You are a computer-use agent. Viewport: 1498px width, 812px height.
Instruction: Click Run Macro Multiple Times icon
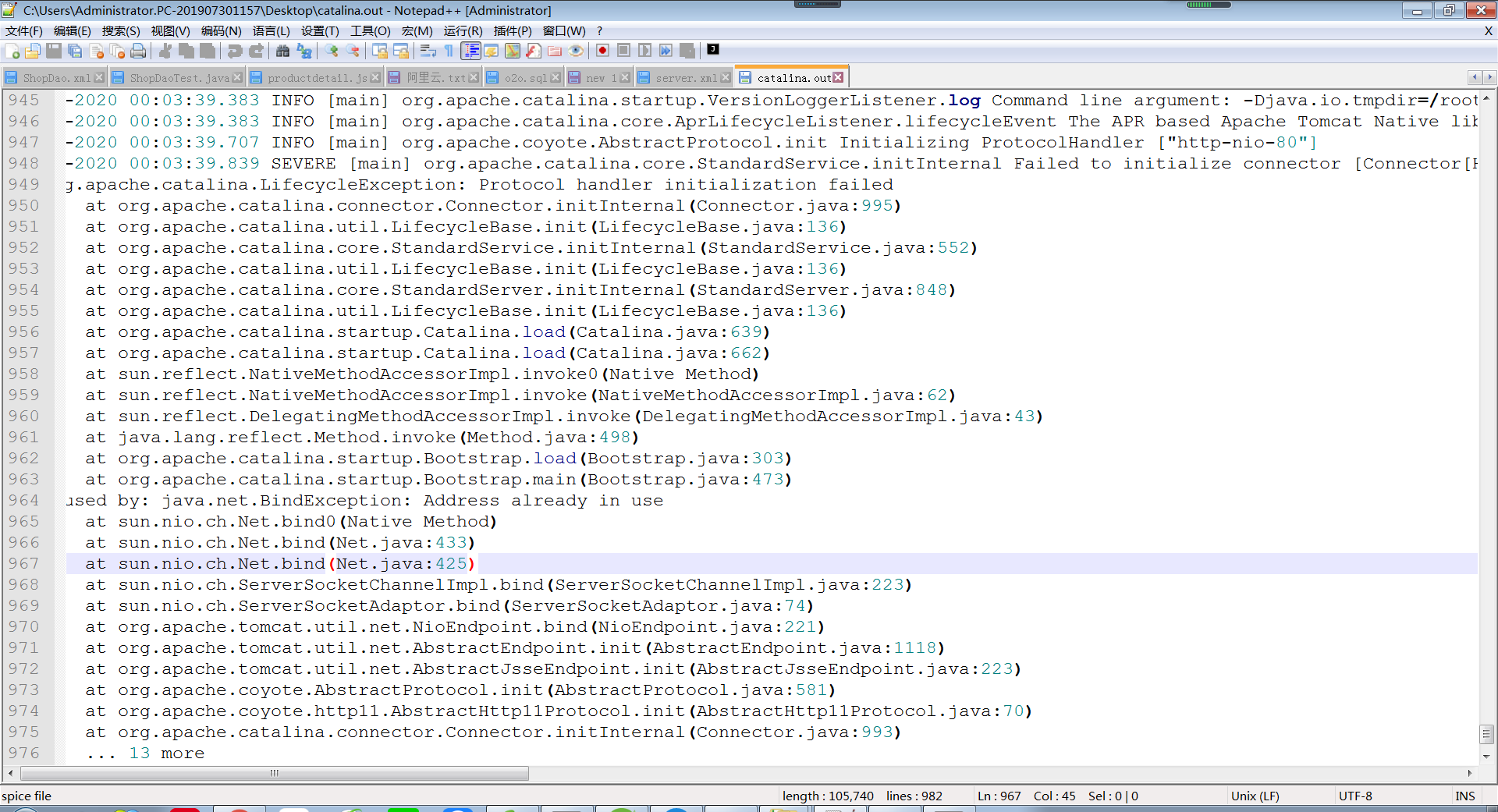pyautogui.click(x=666, y=51)
